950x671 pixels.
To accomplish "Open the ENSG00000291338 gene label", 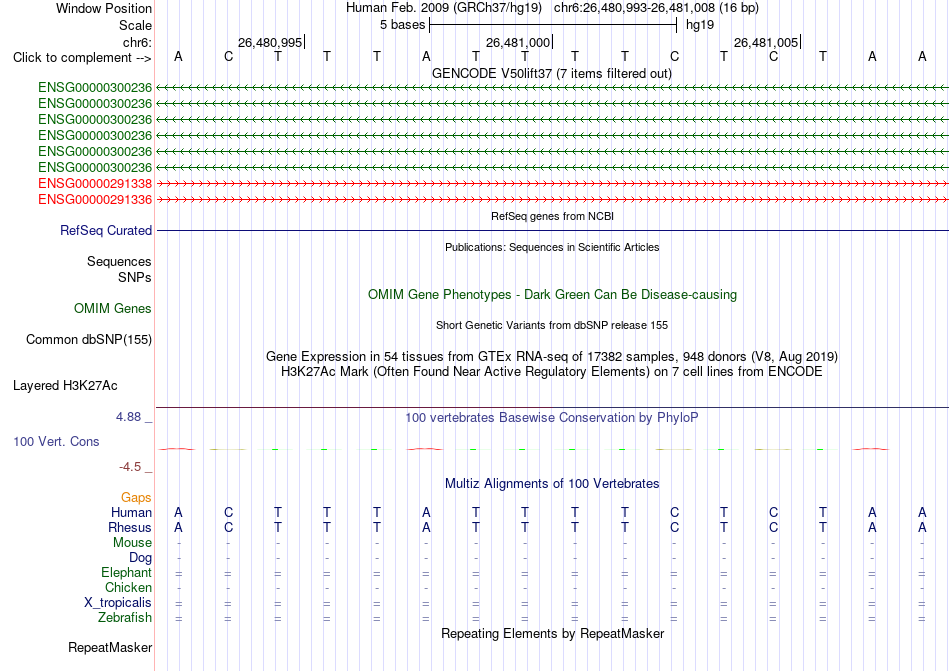I will [x=95, y=183].
